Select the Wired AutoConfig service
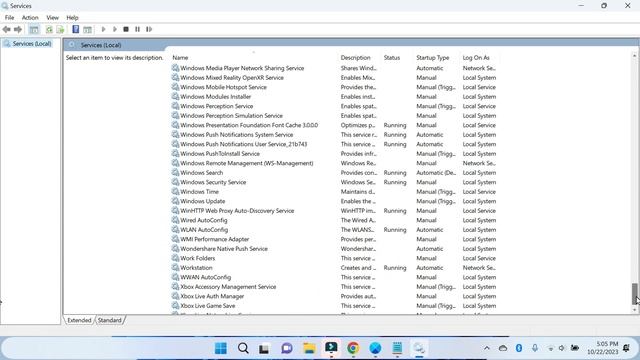 point(204,220)
